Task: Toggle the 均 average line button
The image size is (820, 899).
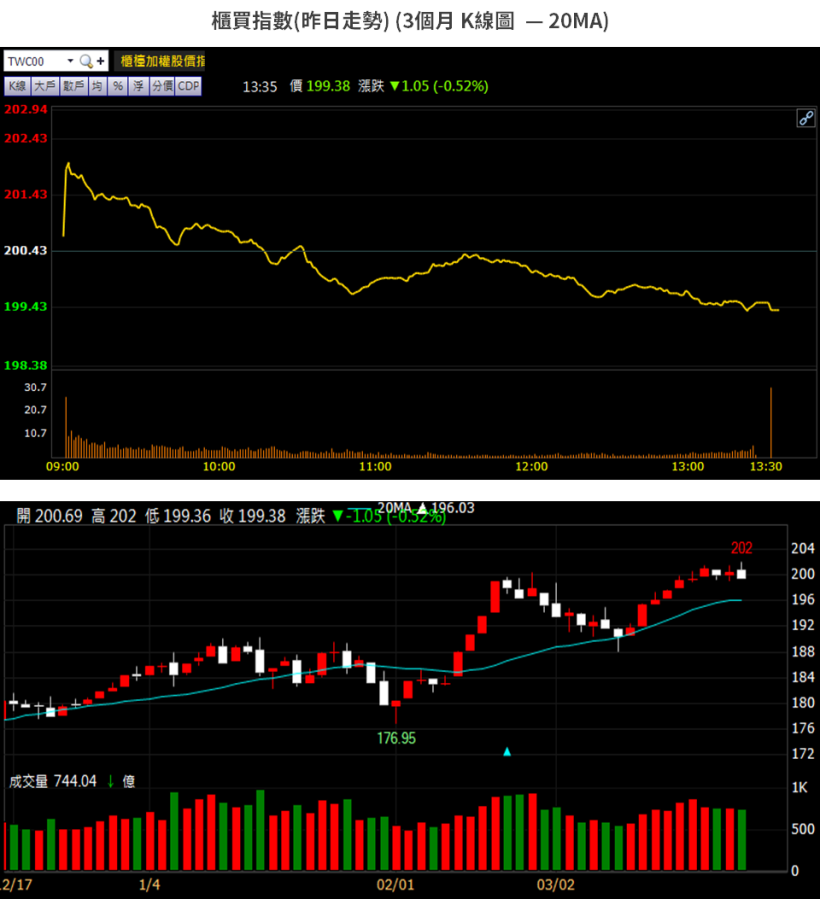Action: [x=97, y=87]
